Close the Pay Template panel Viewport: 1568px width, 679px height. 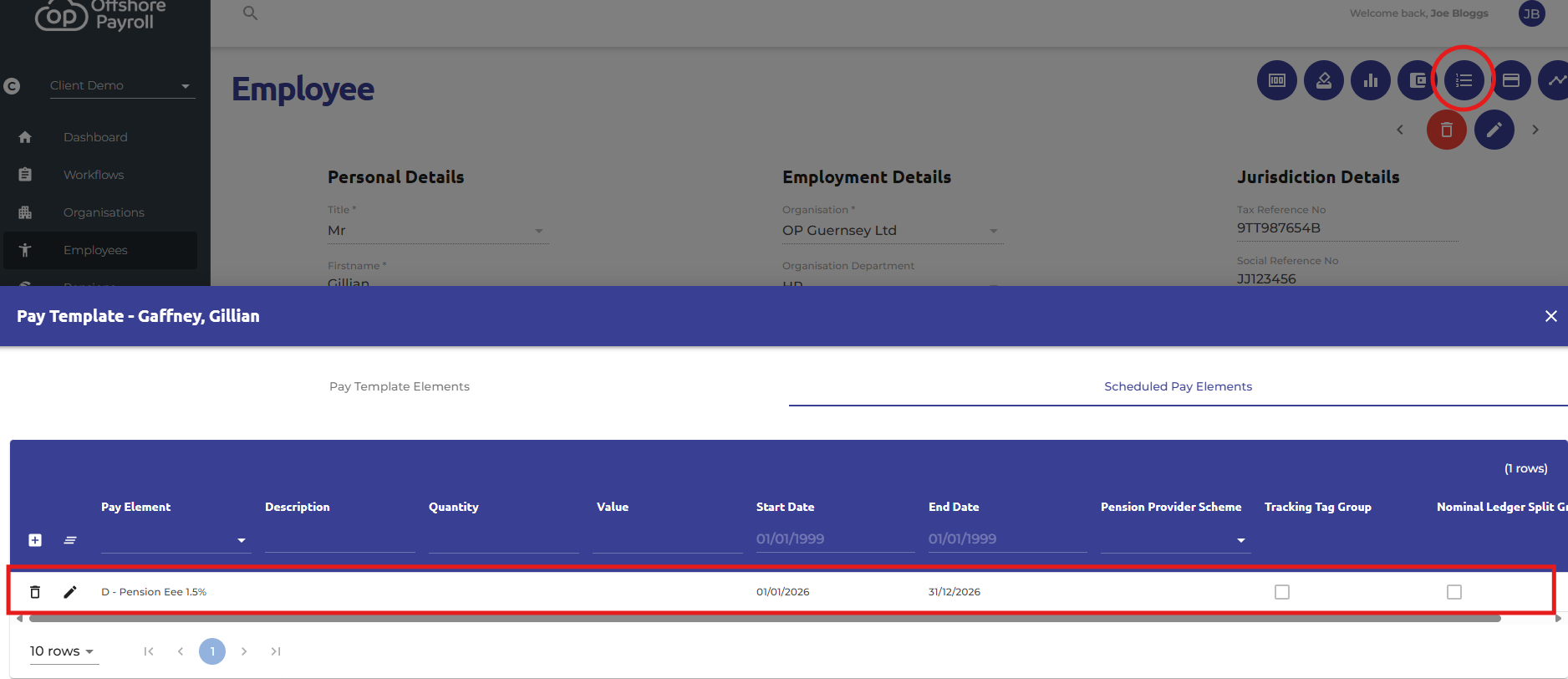click(1551, 316)
